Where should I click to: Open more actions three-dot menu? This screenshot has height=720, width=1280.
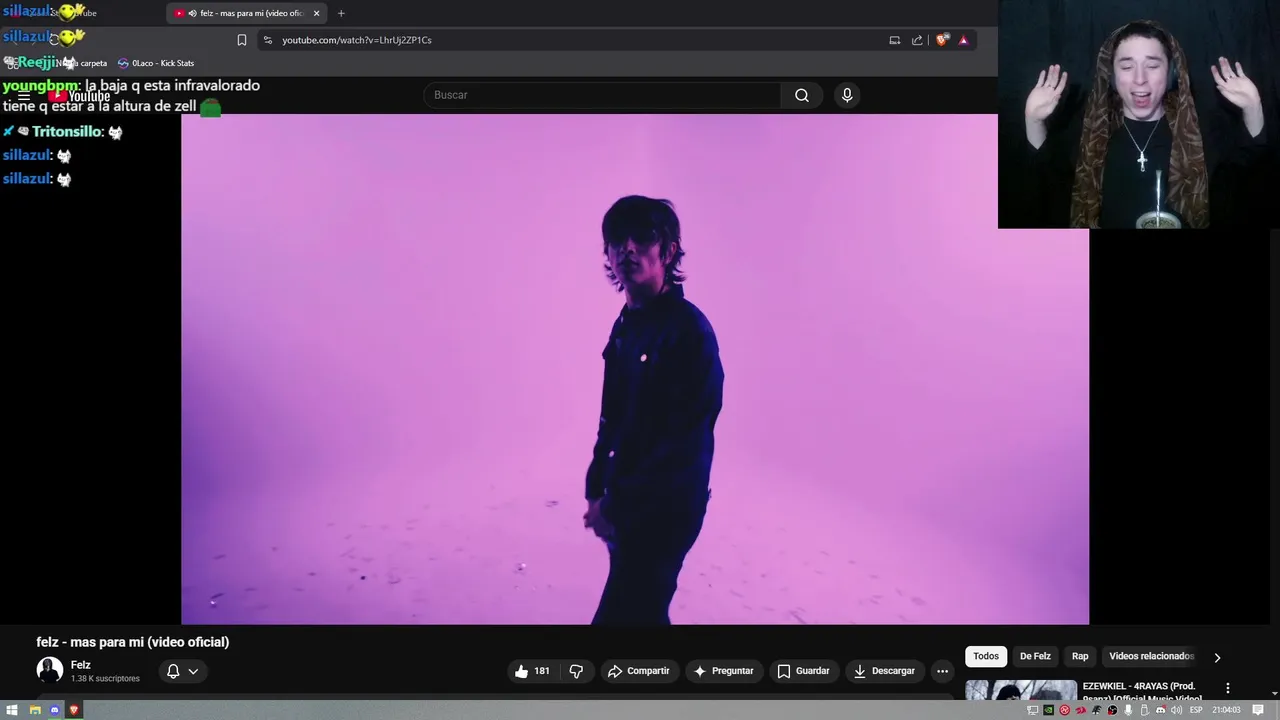point(942,671)
